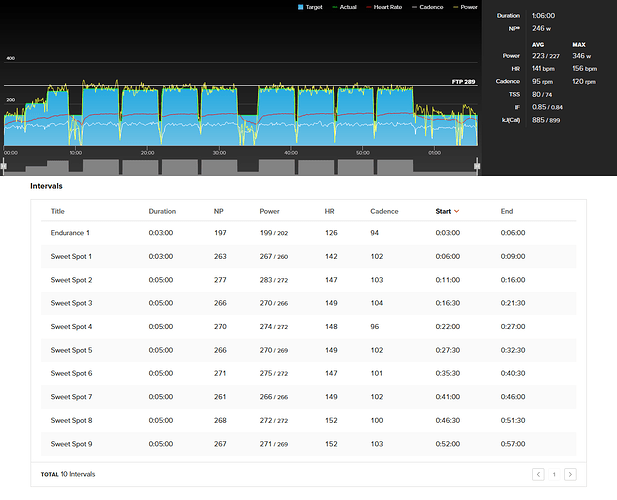The image size is (617, 500).
Task: Click Sweet Spot 2 power 283 / 272
Action: click(274, 280)
